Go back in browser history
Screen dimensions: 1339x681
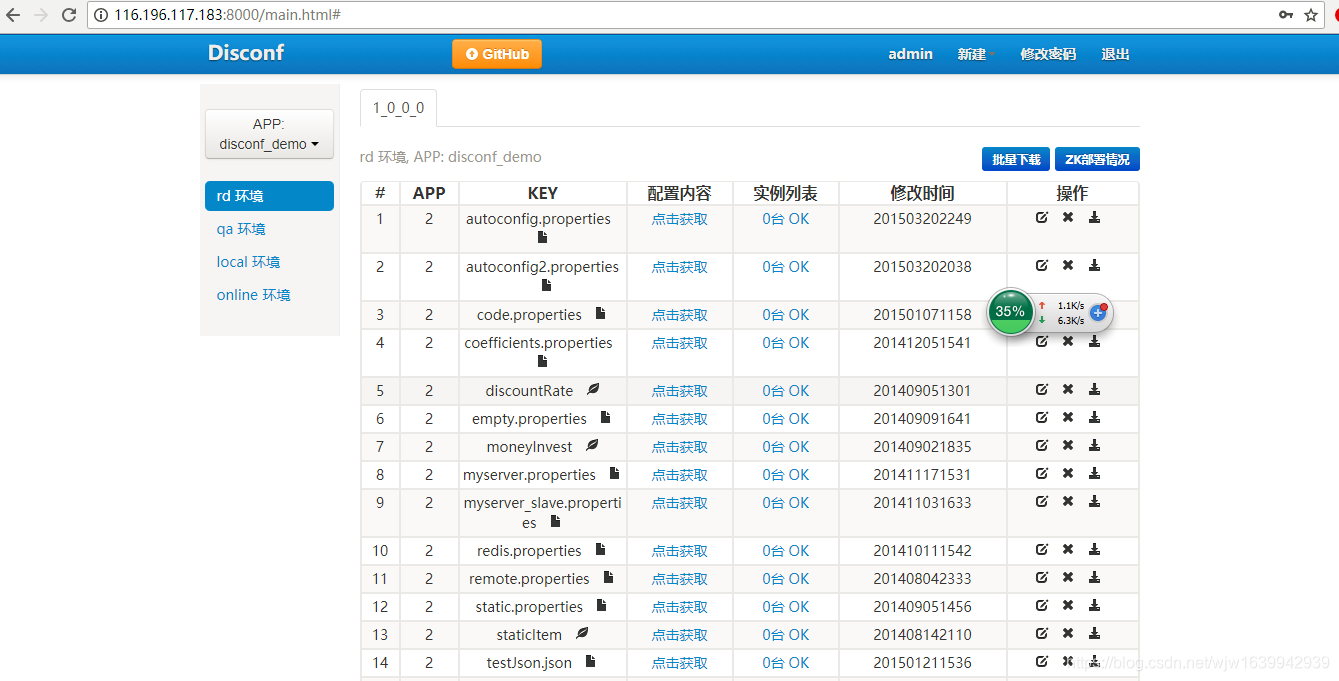click(13, 15)
